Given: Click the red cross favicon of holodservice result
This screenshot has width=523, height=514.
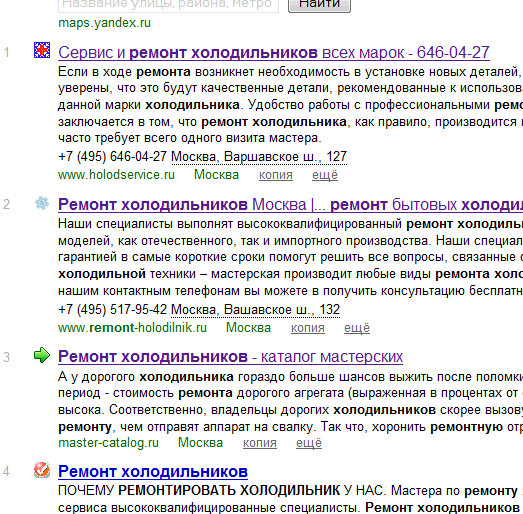Looking at the screenshot, I should tap(42, 50).
